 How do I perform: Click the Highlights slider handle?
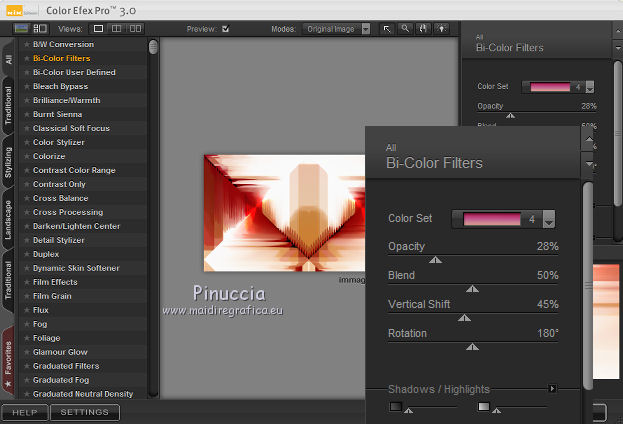click(x=496, y=410)
